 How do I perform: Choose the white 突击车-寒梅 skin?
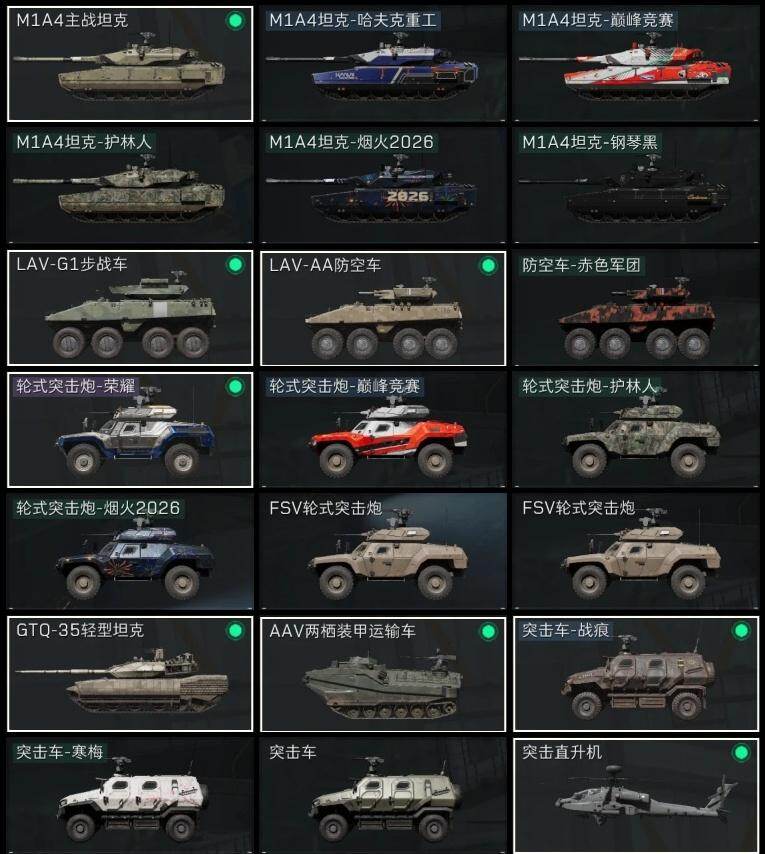point(130,796)
